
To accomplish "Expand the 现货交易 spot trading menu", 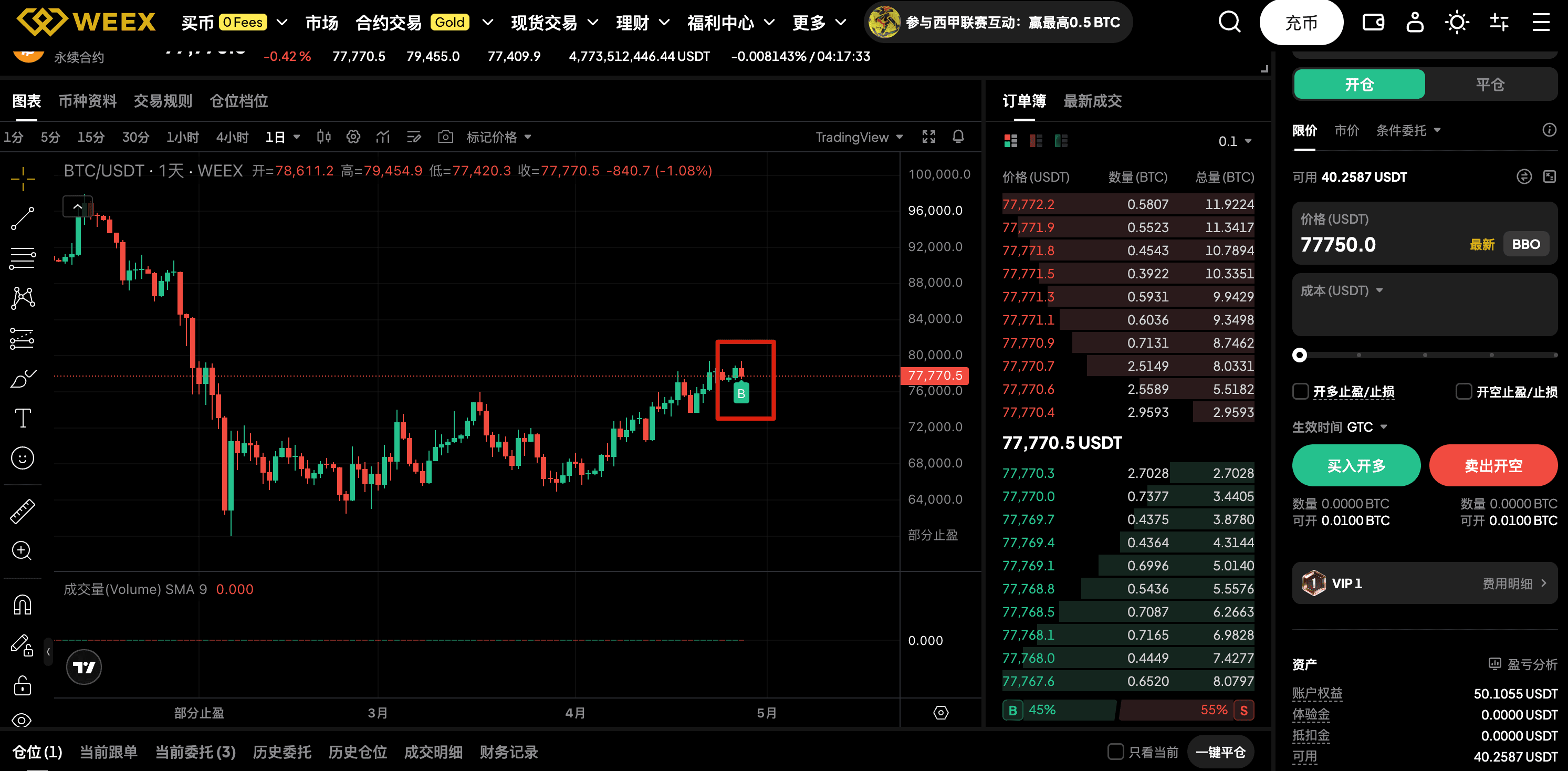I will pos(555,23).
